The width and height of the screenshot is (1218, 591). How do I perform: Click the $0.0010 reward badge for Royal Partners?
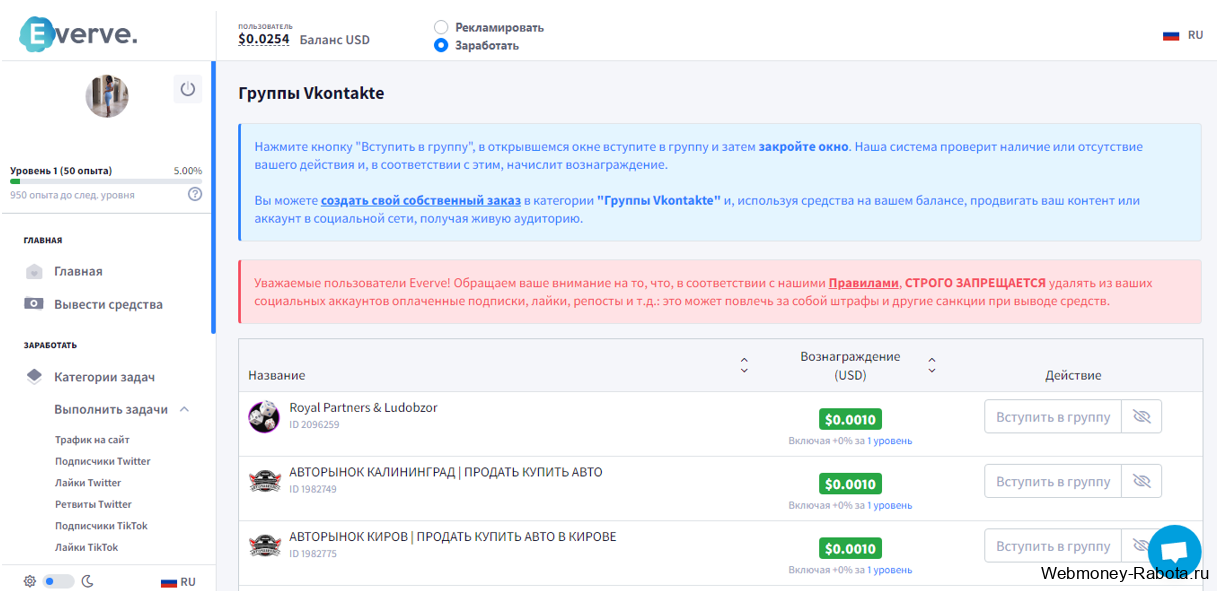[850, 419]
